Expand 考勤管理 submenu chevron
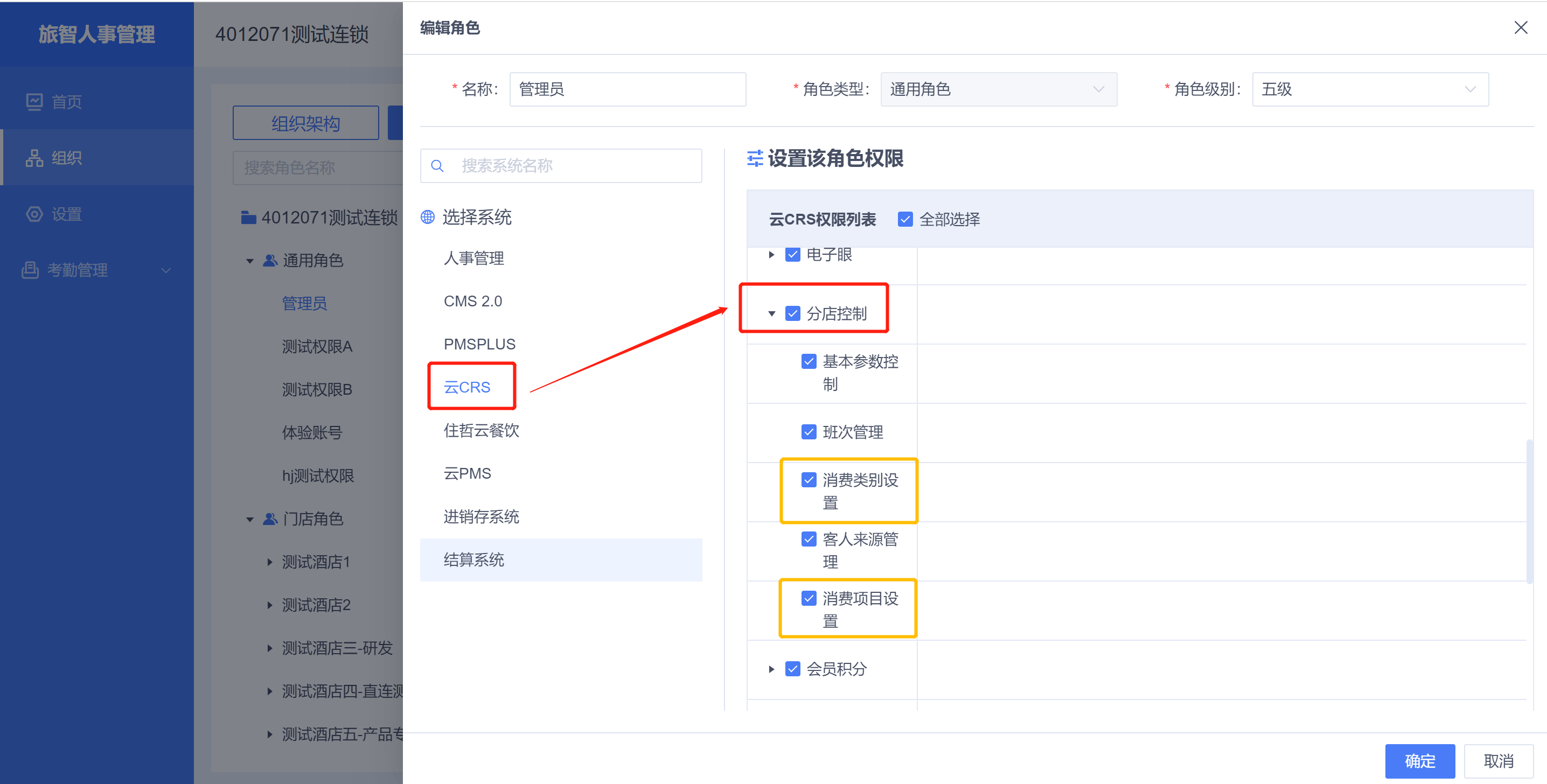 [x=166, y=270]
